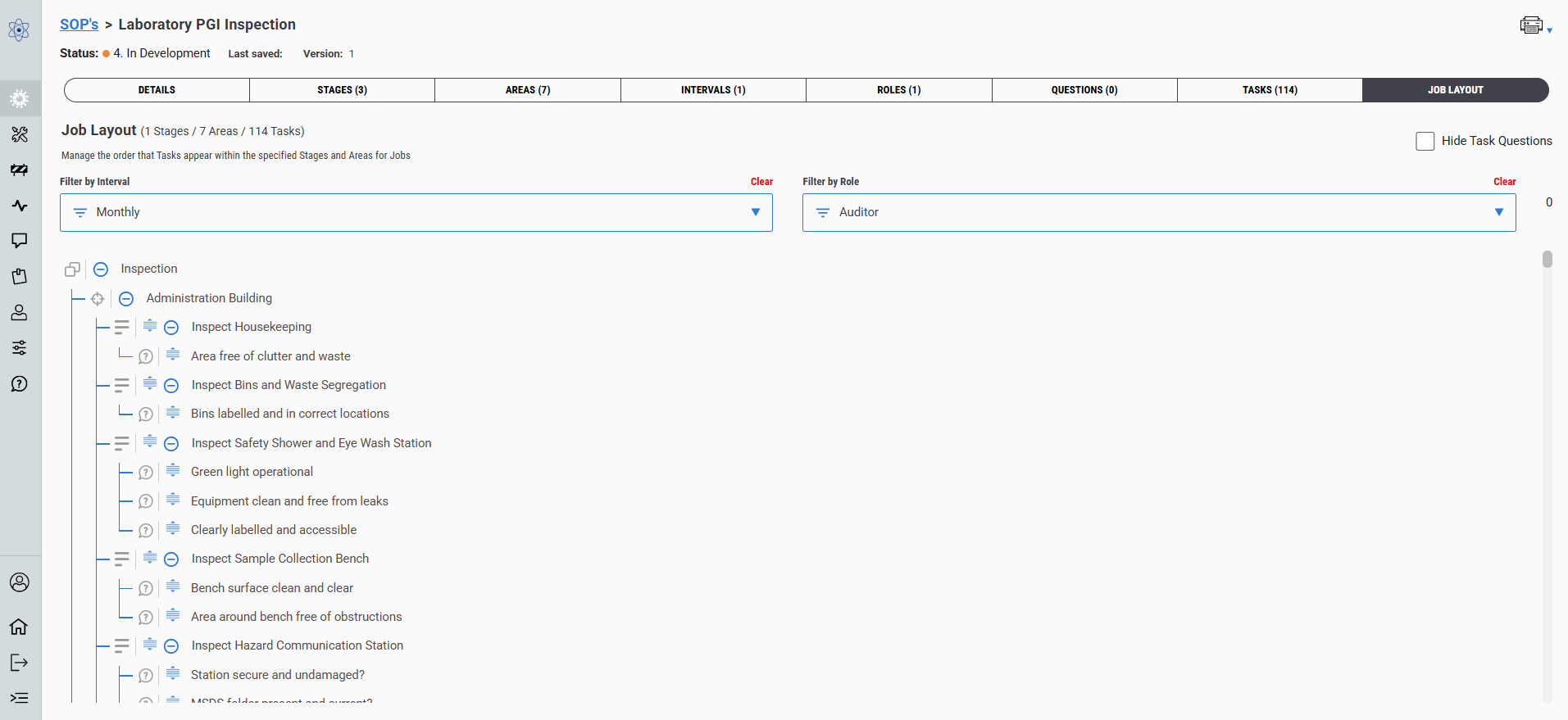
Task: Collapse the Administration Building area
Action: 126,299
